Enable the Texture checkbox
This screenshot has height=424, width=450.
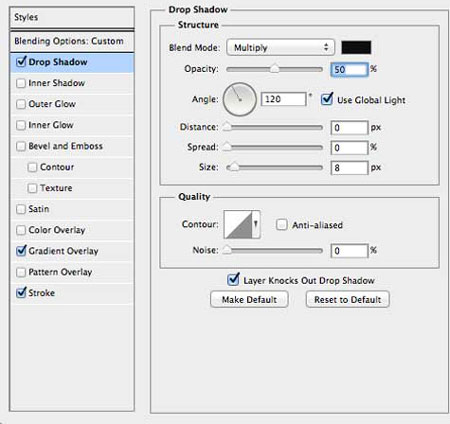[x=32, y=188]
